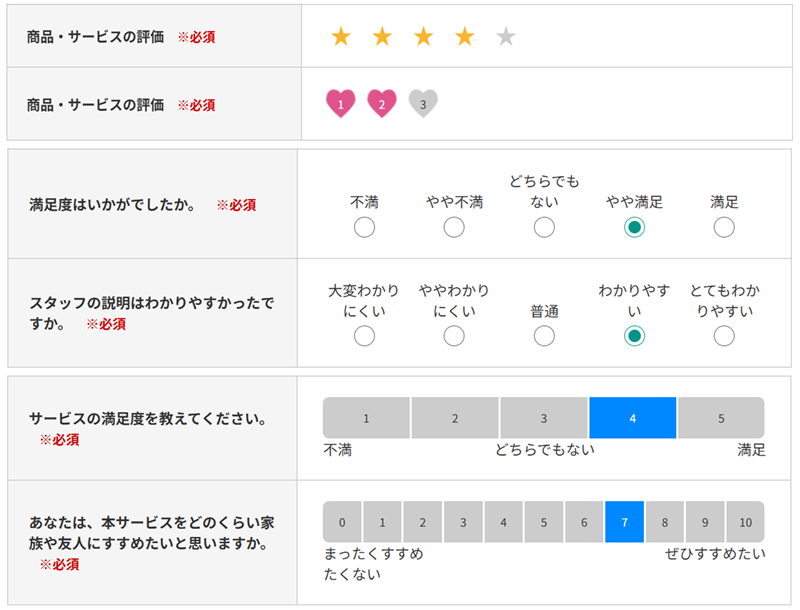Click the まったくすすめたくない scale label
This screenshot has height=610, width=800.
(x=373, y=564)
